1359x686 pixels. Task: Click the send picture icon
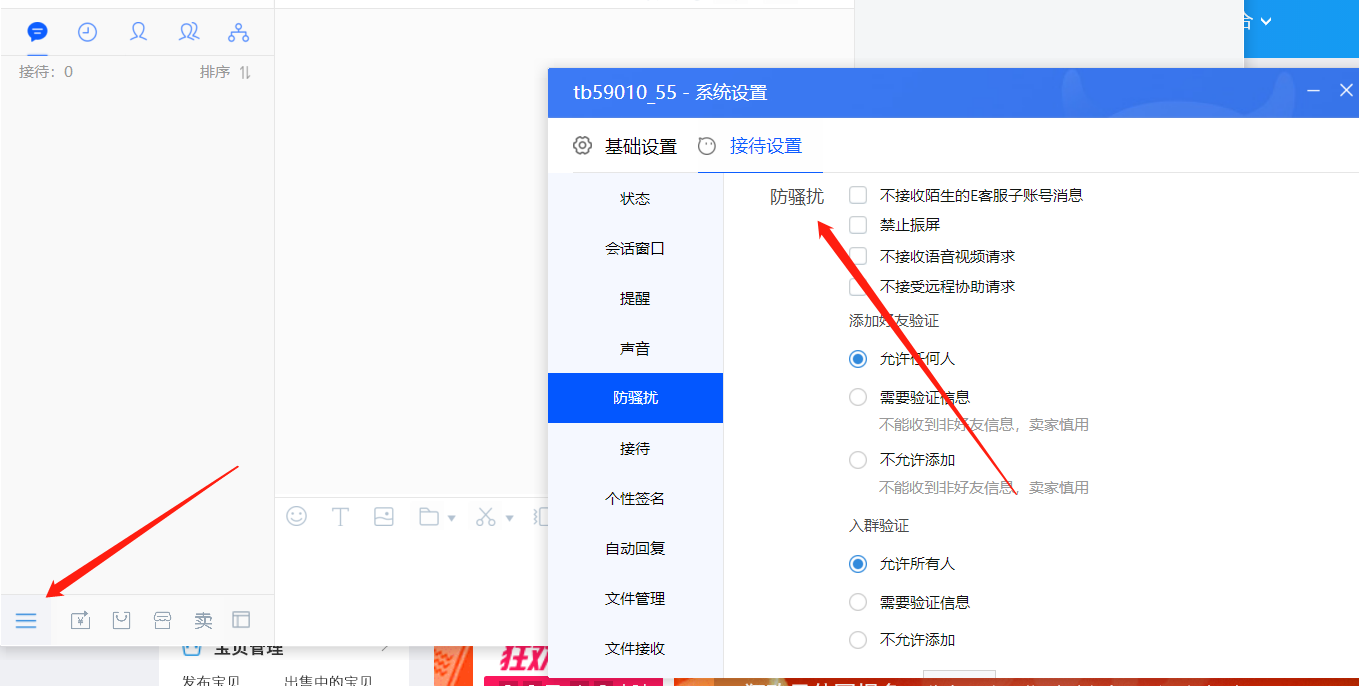[384, 516]
